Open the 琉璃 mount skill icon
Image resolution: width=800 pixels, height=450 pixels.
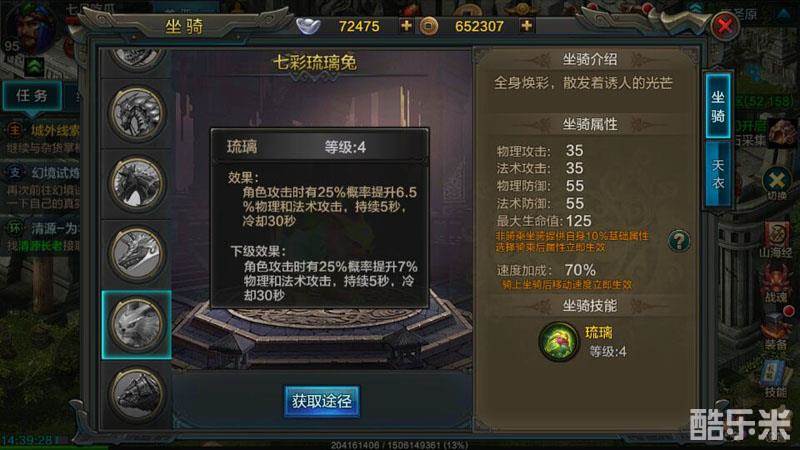point(559,341)
